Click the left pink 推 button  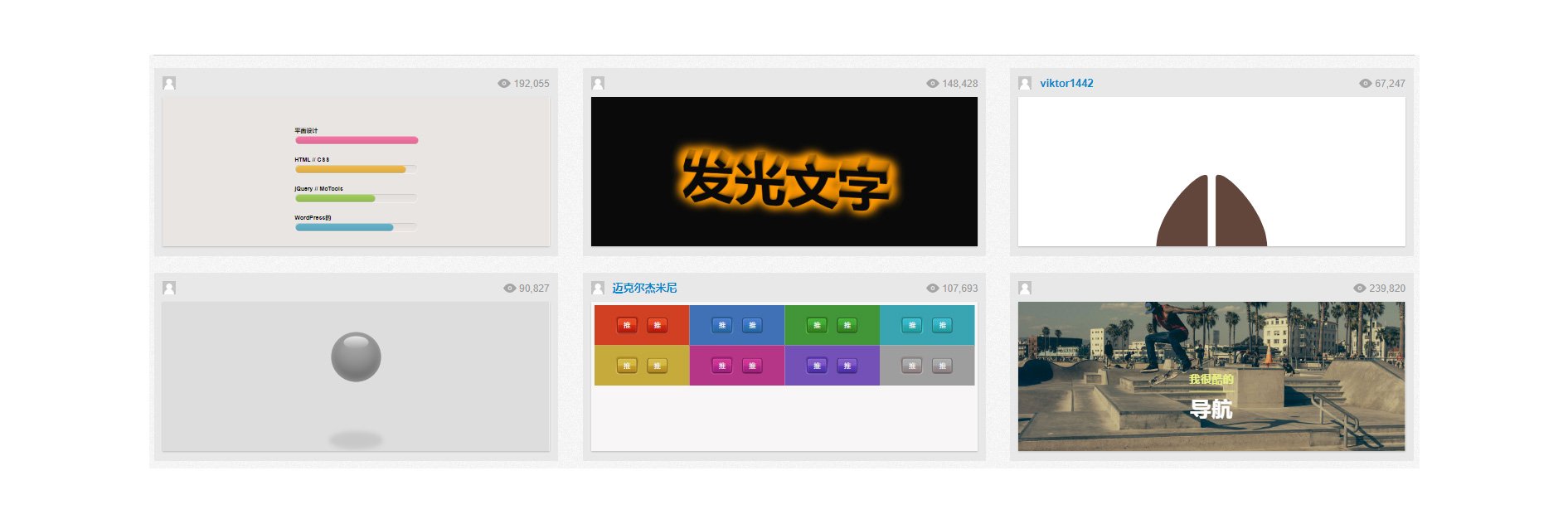click(721, 366)
